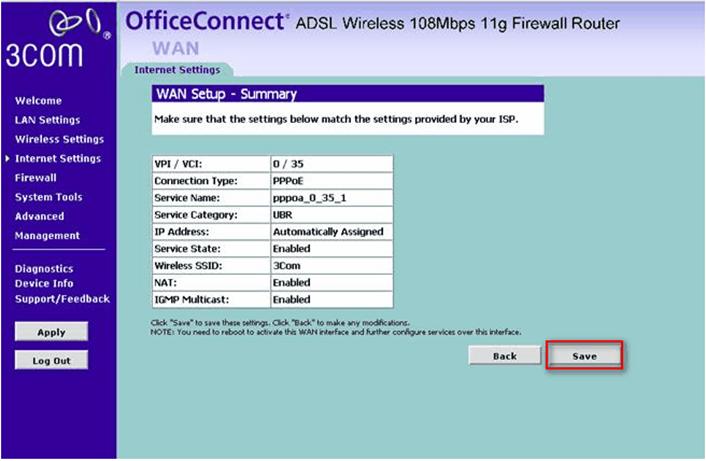706x461 pixels.
Task: Click the Automatically Assigned IP address value
Action: point(328,232)
